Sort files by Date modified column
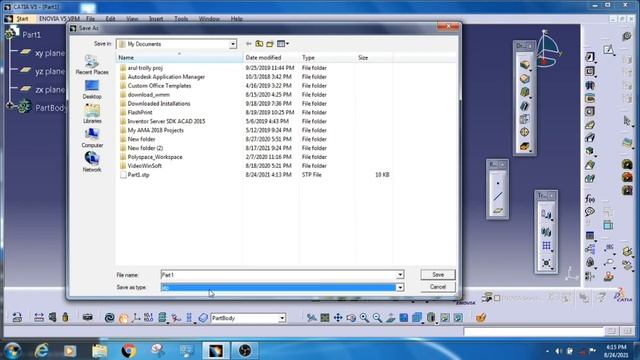The image size is (640, 360). tap(271, 58)
